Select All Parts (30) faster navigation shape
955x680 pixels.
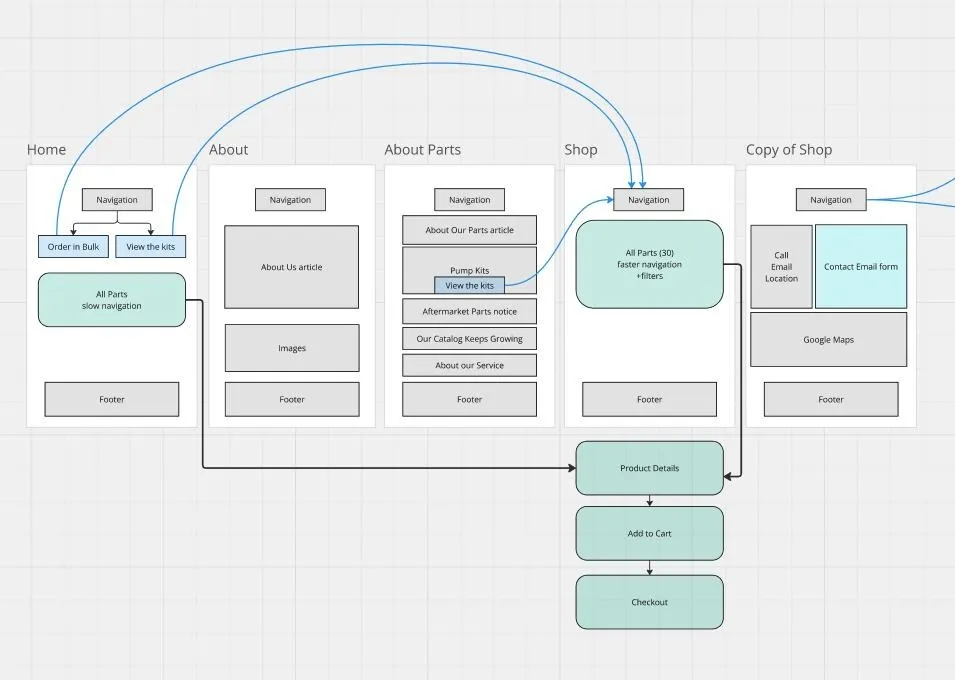click(x=649, y=264)
